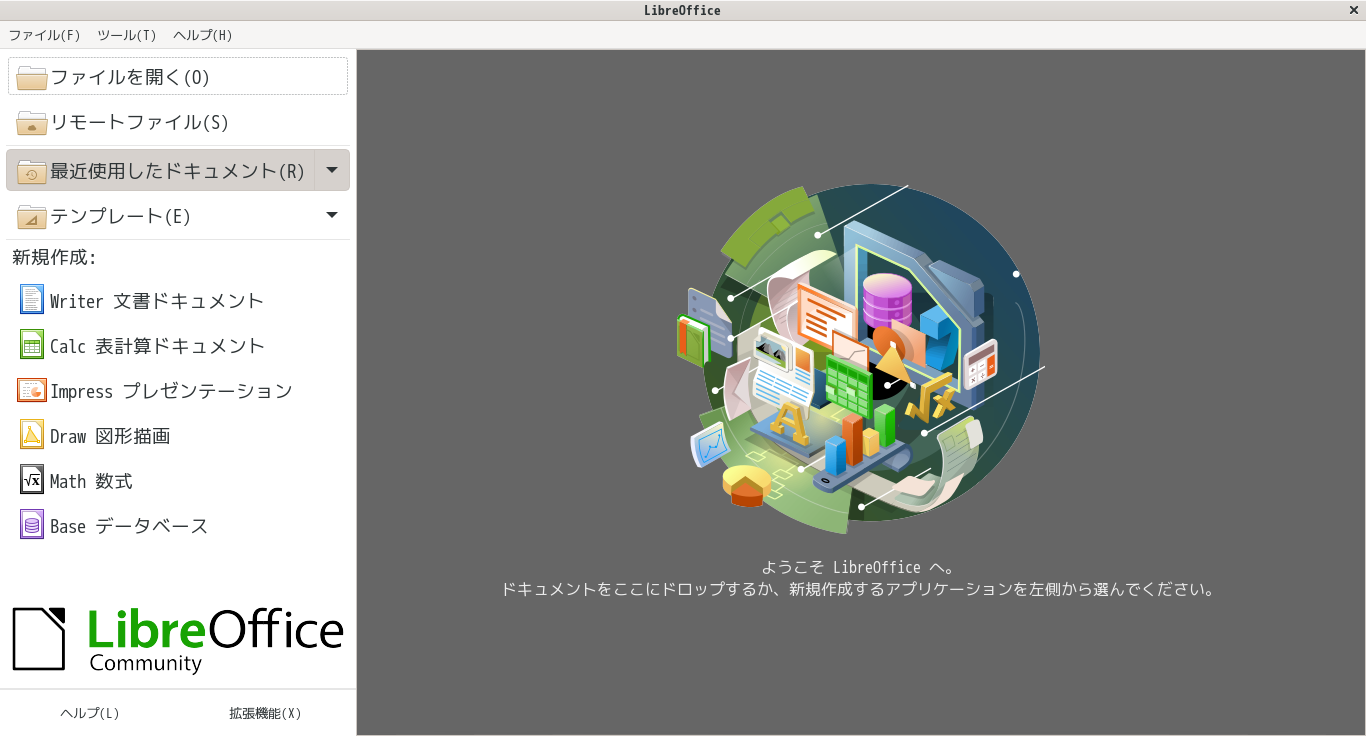This screenshot has width=1366, height=736.
Task: Expand the テンプレート dropdown arrow
Action: (x=332, y=215)
